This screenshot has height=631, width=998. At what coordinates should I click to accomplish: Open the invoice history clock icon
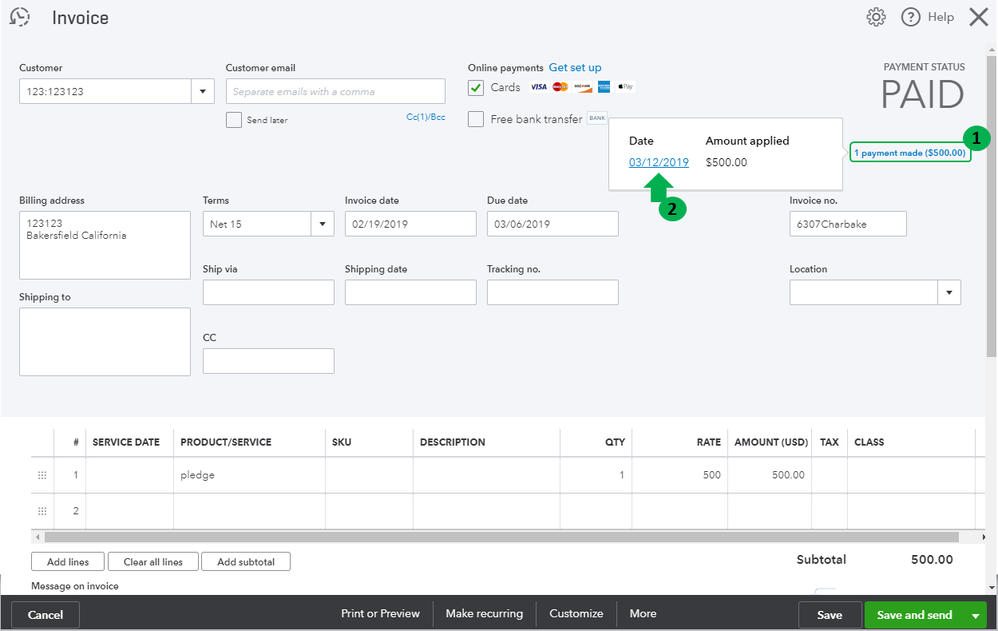[19, 17]
